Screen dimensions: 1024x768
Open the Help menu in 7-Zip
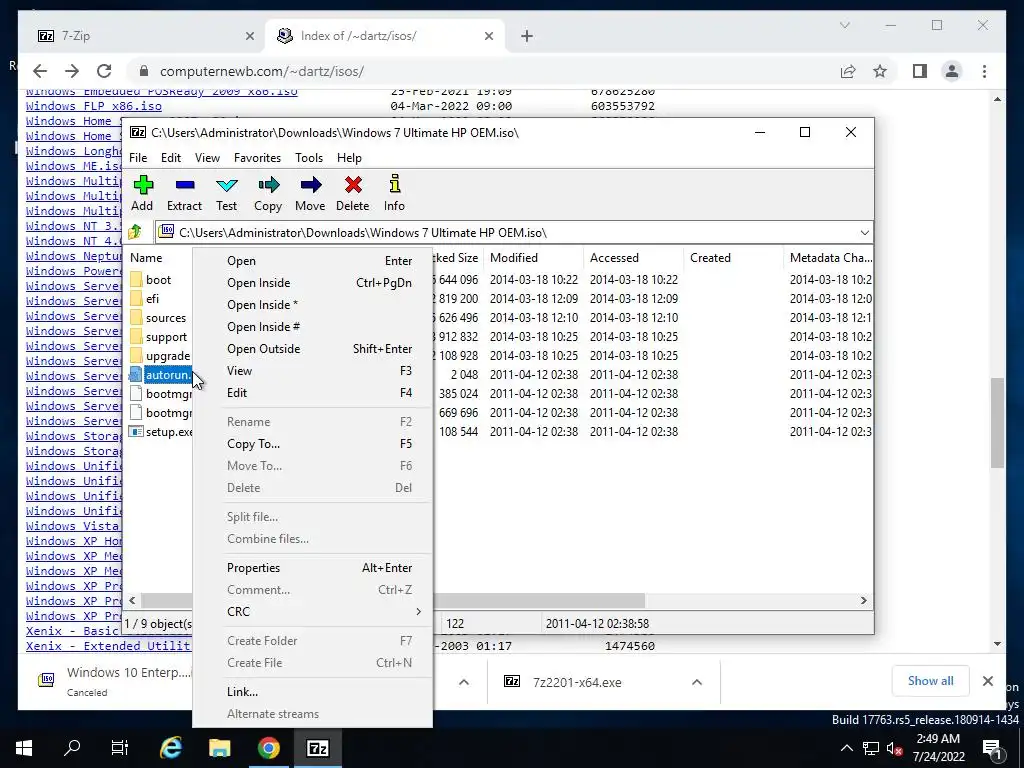click(x=349, y=157)
